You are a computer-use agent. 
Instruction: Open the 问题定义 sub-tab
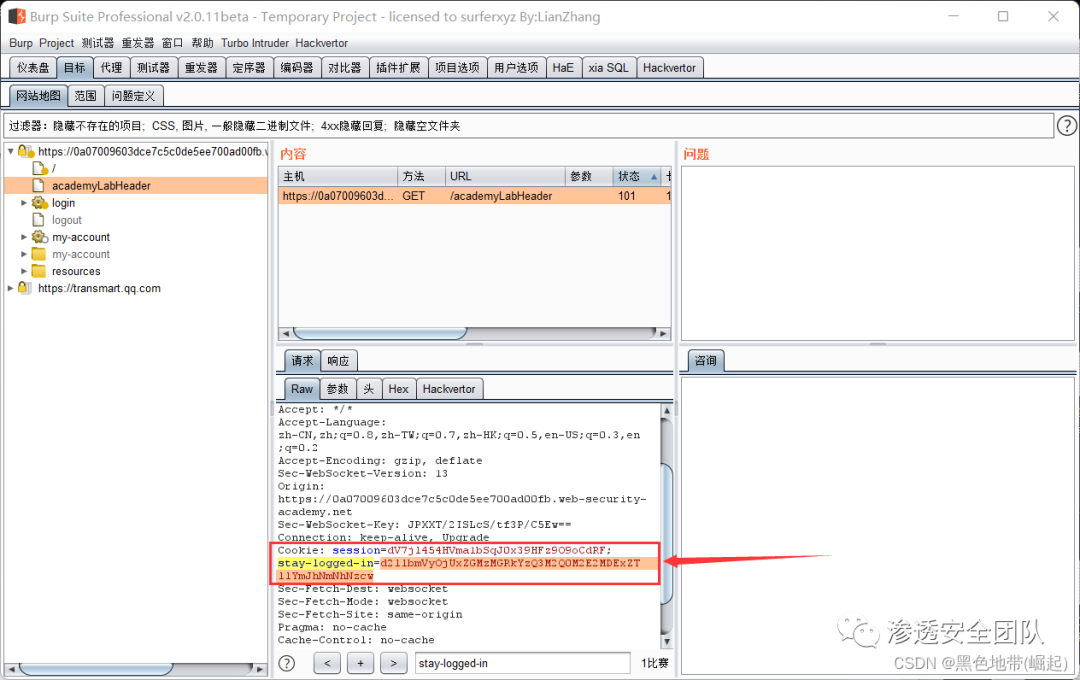coord(134,96)
